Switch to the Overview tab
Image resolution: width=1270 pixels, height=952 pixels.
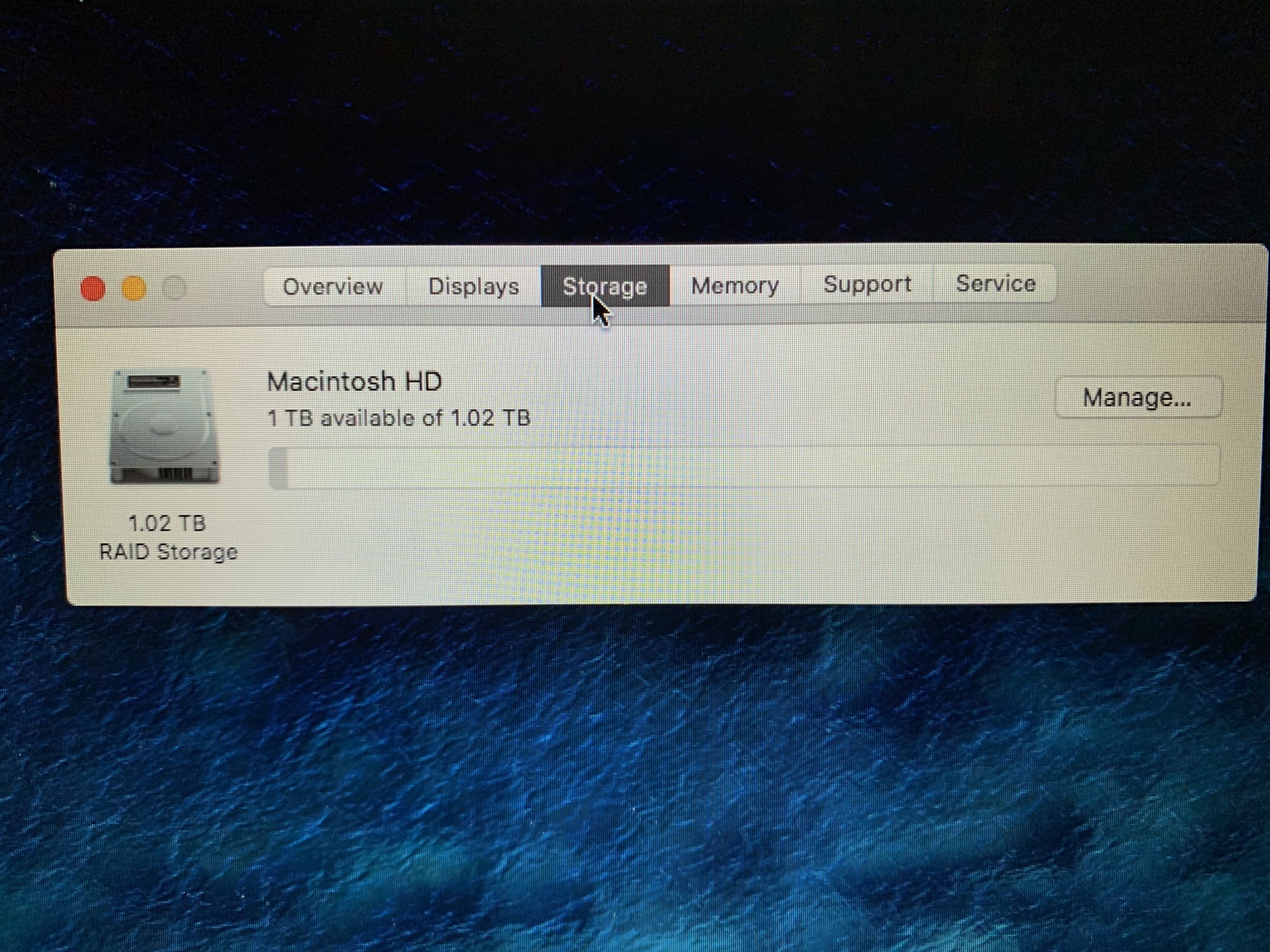click(x=333, y=286)
